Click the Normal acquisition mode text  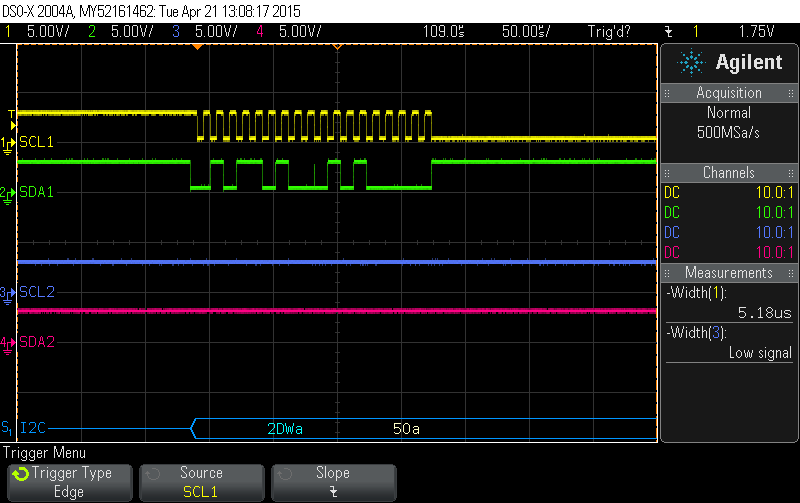(x=729, y=113)
